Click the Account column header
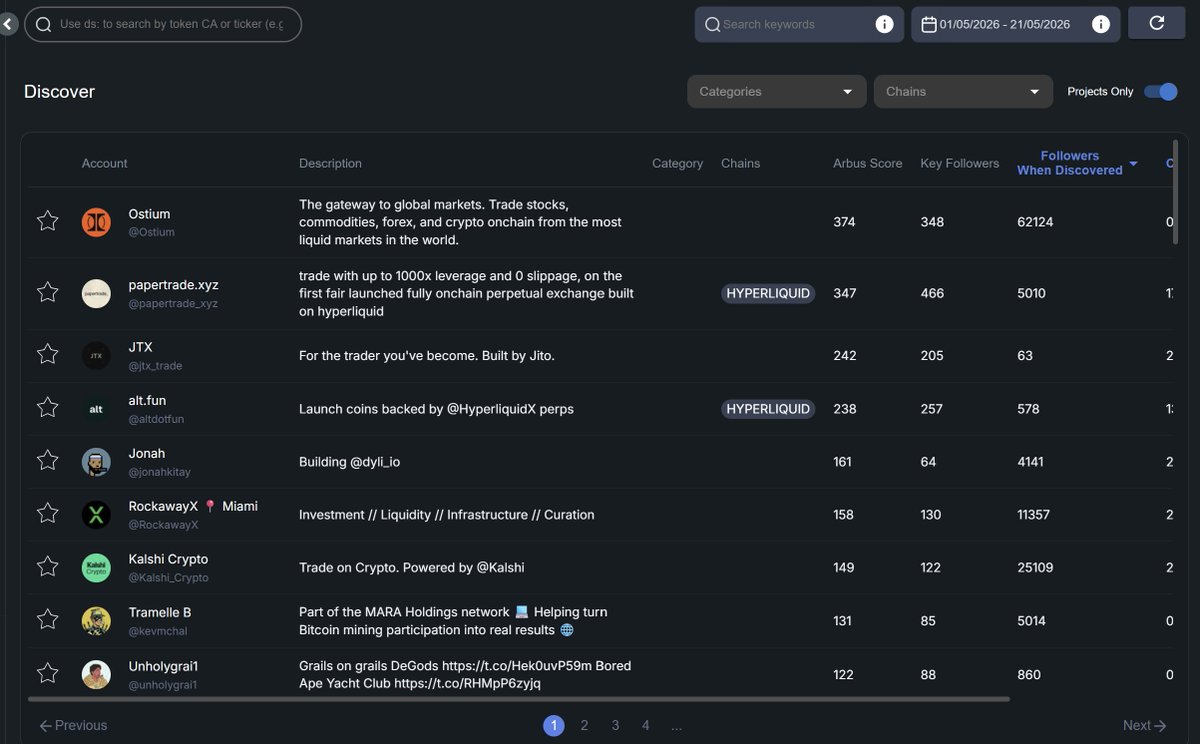The image size is (1200, 744). click(x=105, y=163)
